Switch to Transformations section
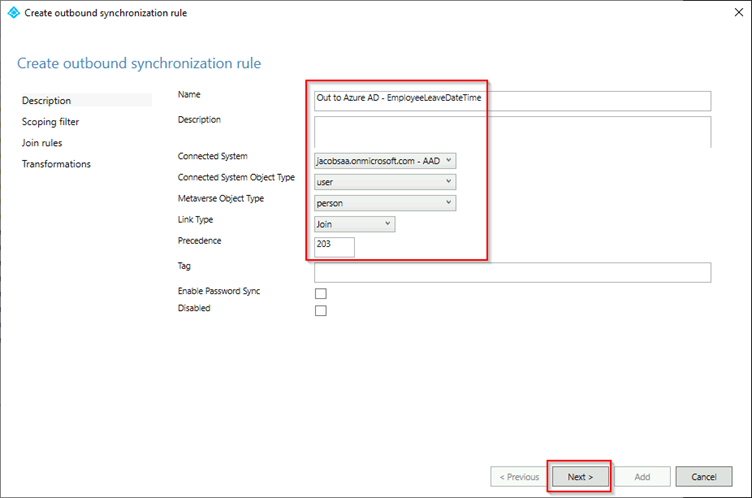This screenshot has width=752, height=498. [x=56, y=164]
